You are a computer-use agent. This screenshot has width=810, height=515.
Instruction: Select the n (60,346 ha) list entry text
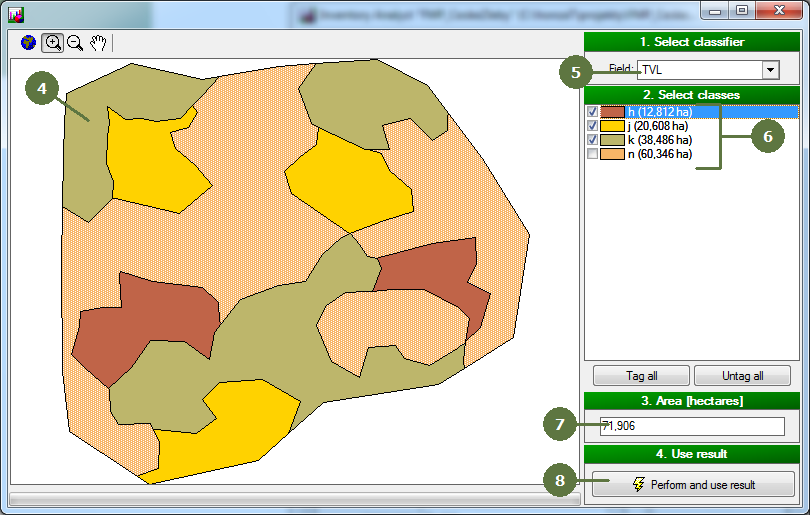click(x=660, y=154)
